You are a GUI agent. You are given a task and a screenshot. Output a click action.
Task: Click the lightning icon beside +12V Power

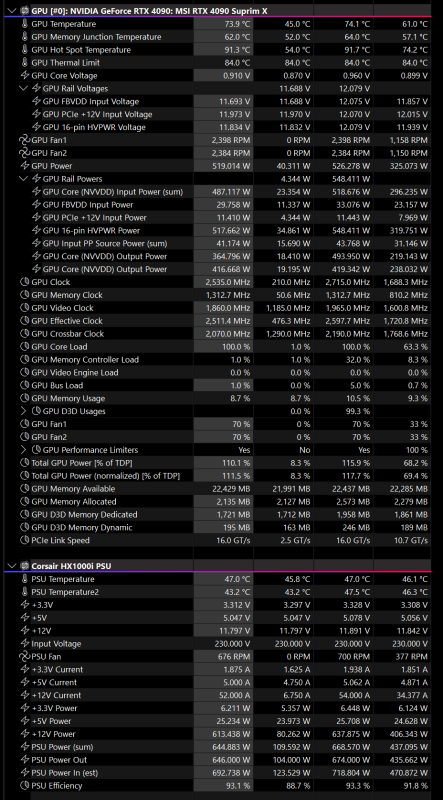coord(25,734)
